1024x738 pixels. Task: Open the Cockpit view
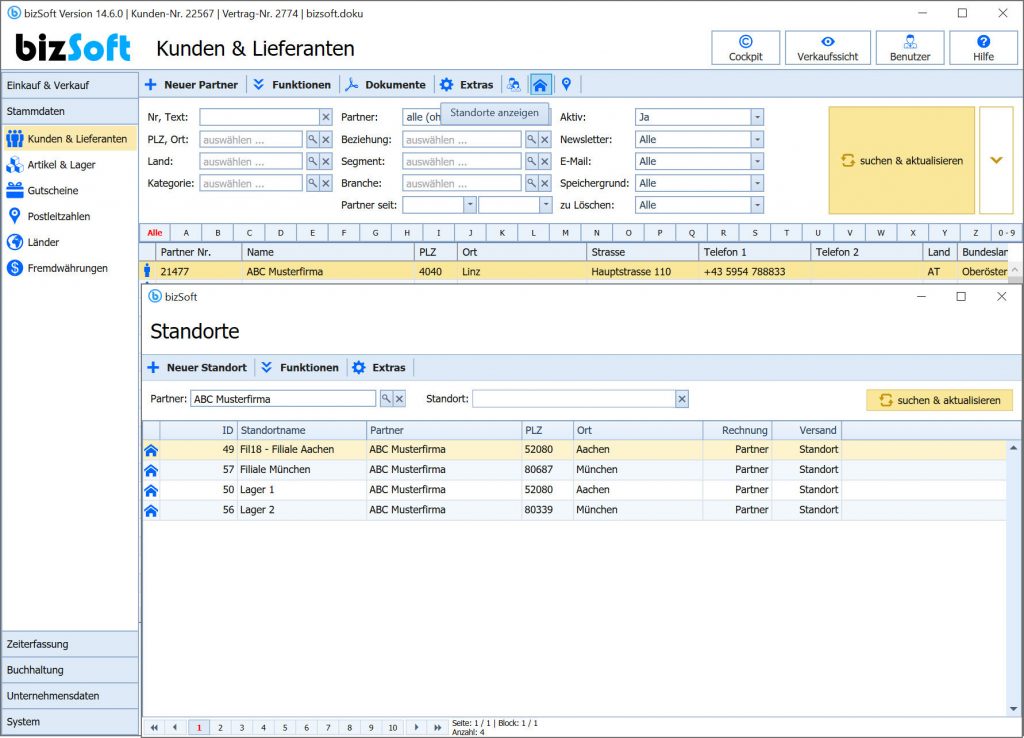click(745, 48)
